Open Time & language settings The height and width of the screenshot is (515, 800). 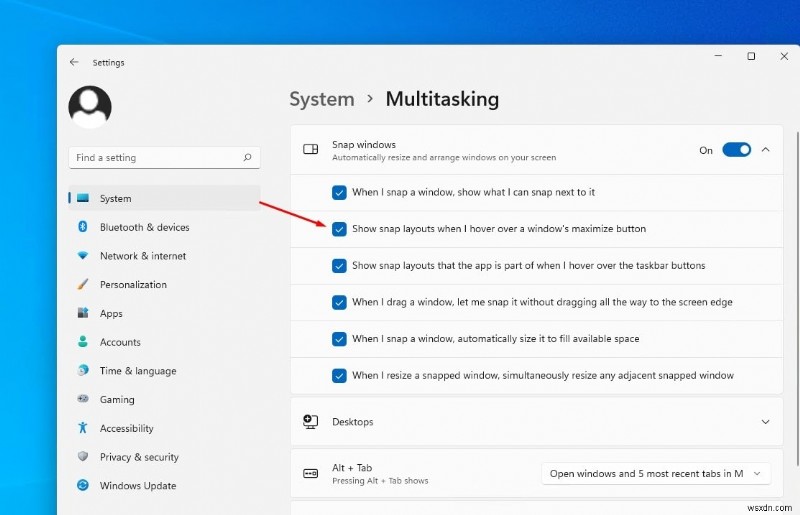tap(164, 371)
